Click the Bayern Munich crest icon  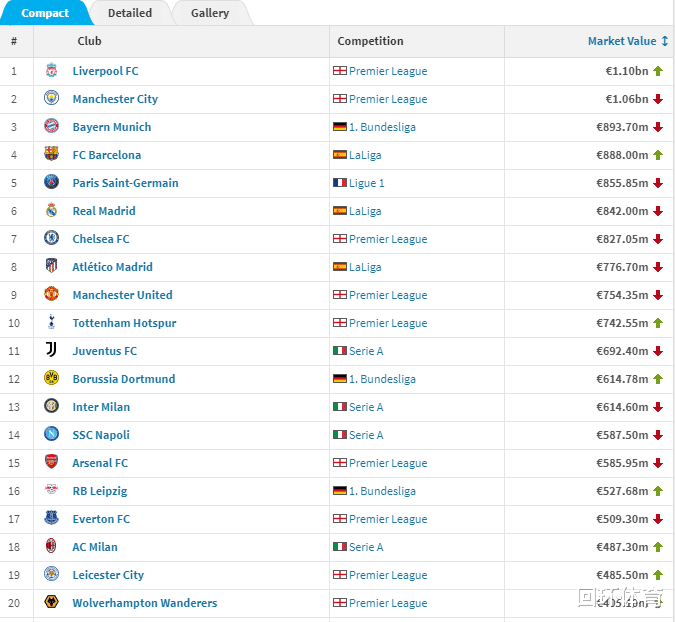tap(51, 127)
